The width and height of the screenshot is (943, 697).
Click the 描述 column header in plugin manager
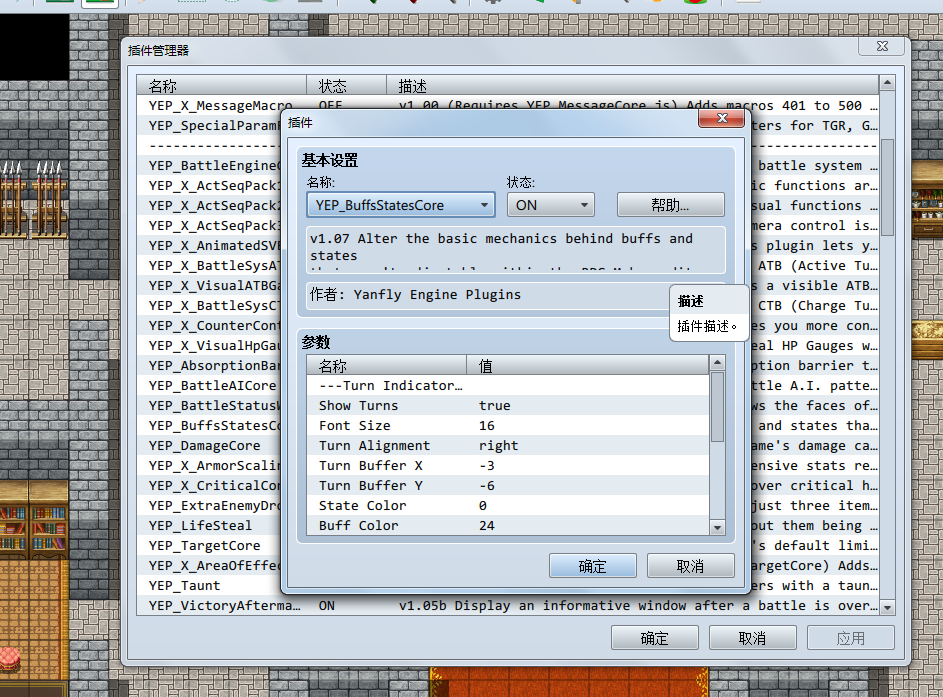point(632,86)
